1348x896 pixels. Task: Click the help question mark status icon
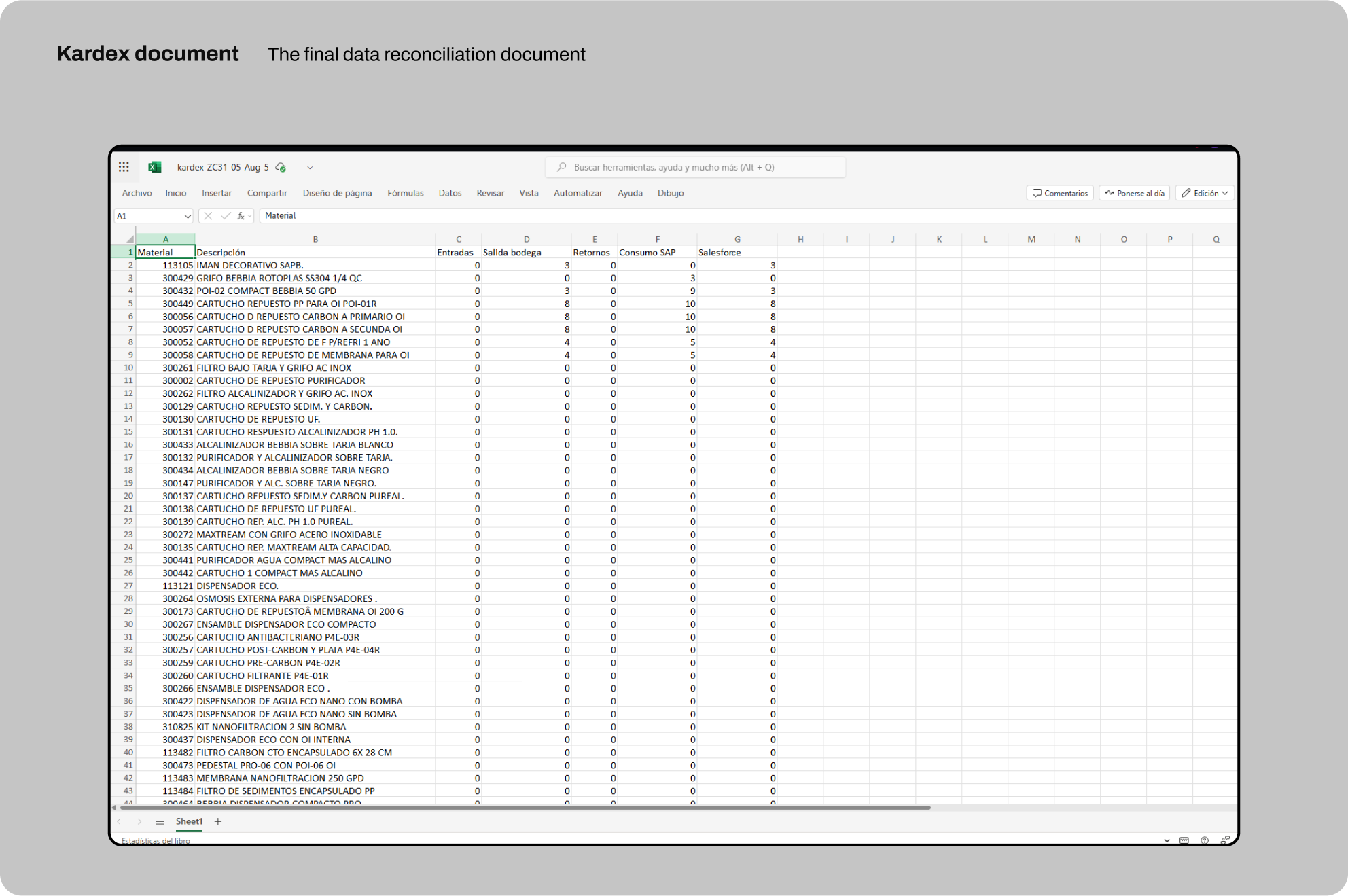click(1205, 840)
